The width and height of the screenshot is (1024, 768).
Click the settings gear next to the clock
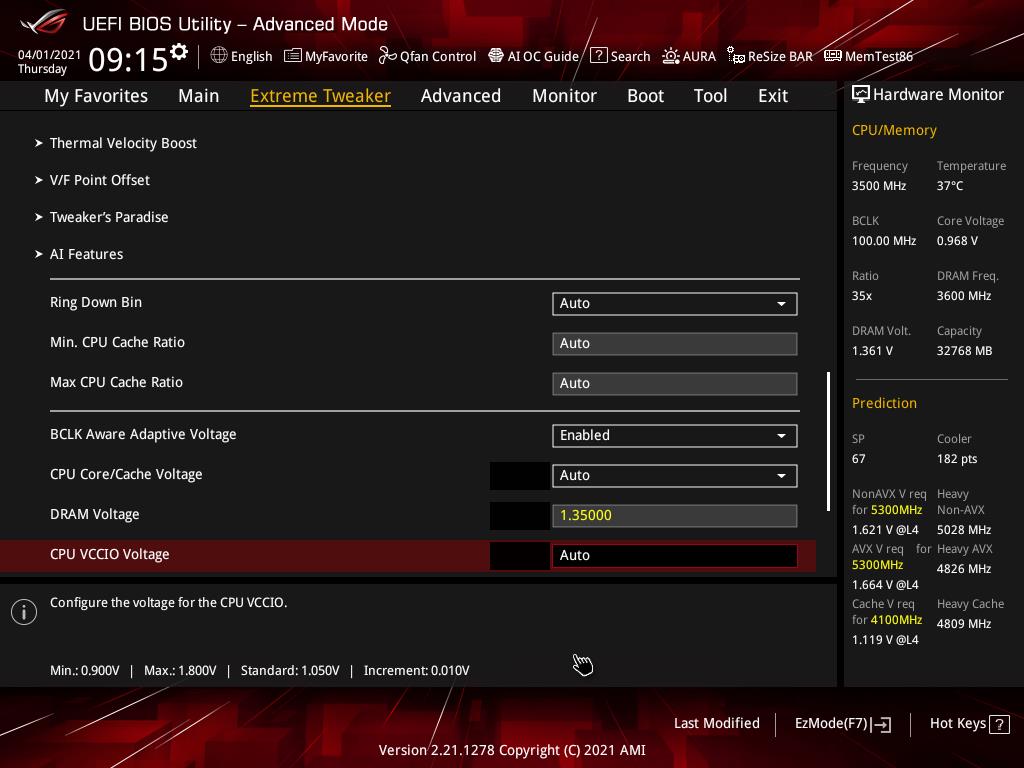pos(179,52)
